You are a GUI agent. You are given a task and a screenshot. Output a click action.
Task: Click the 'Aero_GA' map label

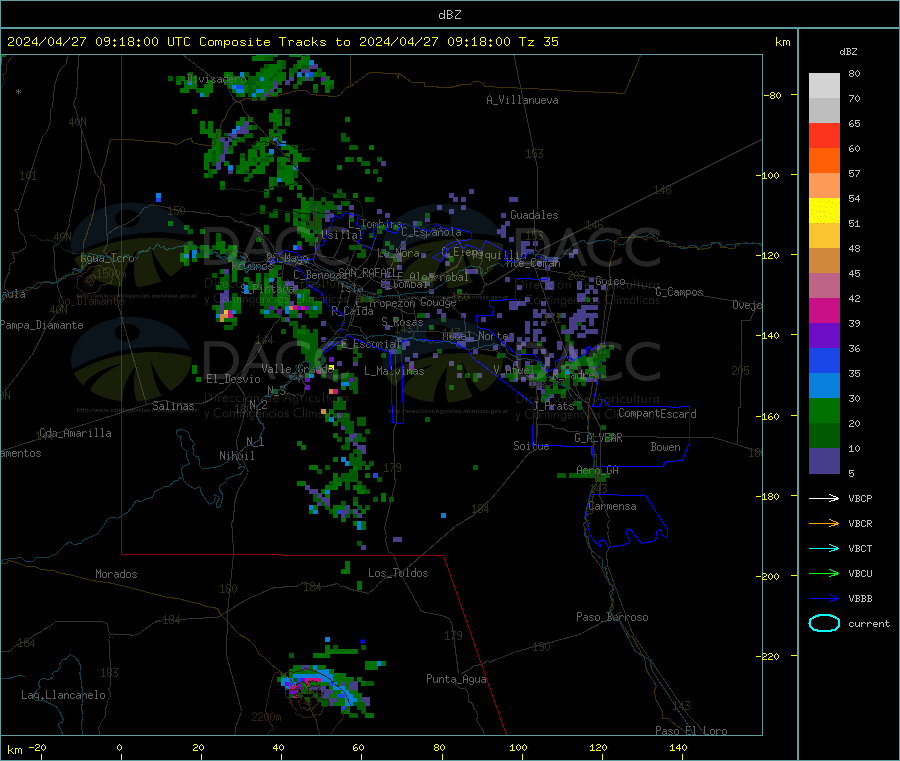pos(597,470)
